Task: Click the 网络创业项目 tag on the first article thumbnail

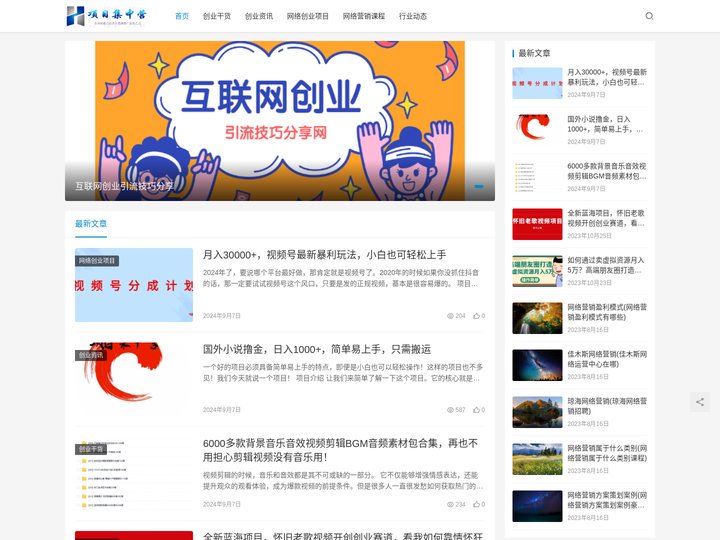Action: 97,261
